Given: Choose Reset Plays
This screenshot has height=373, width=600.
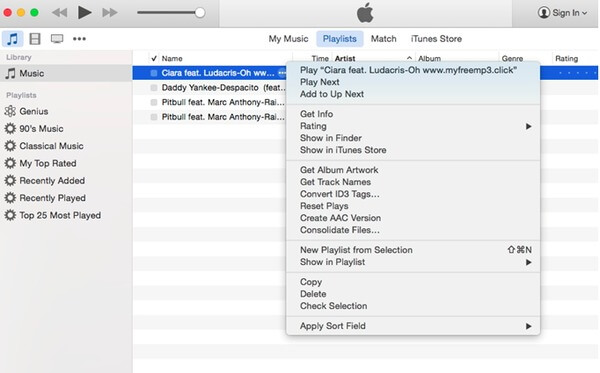Looking at the screenshot, I should (x=324, y=206).
